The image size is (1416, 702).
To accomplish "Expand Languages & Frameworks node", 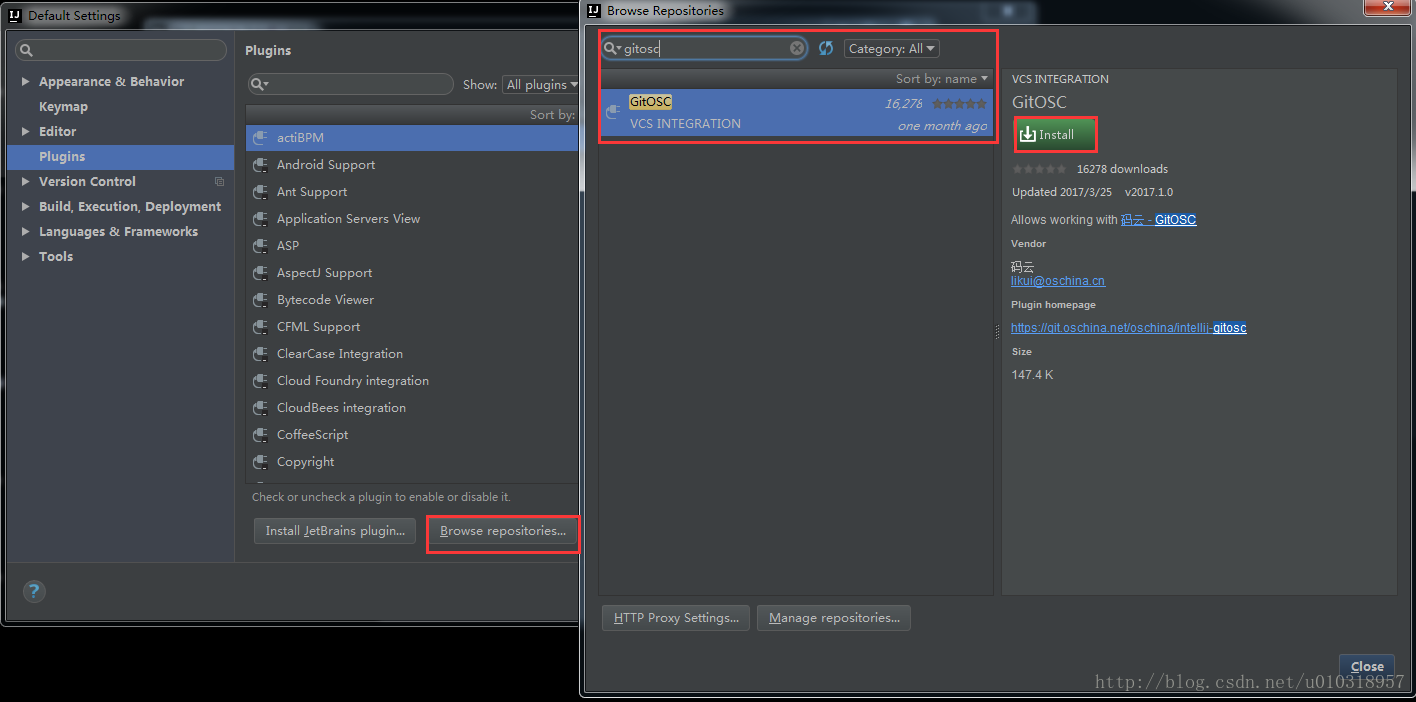I will click(x=25, y=232).
